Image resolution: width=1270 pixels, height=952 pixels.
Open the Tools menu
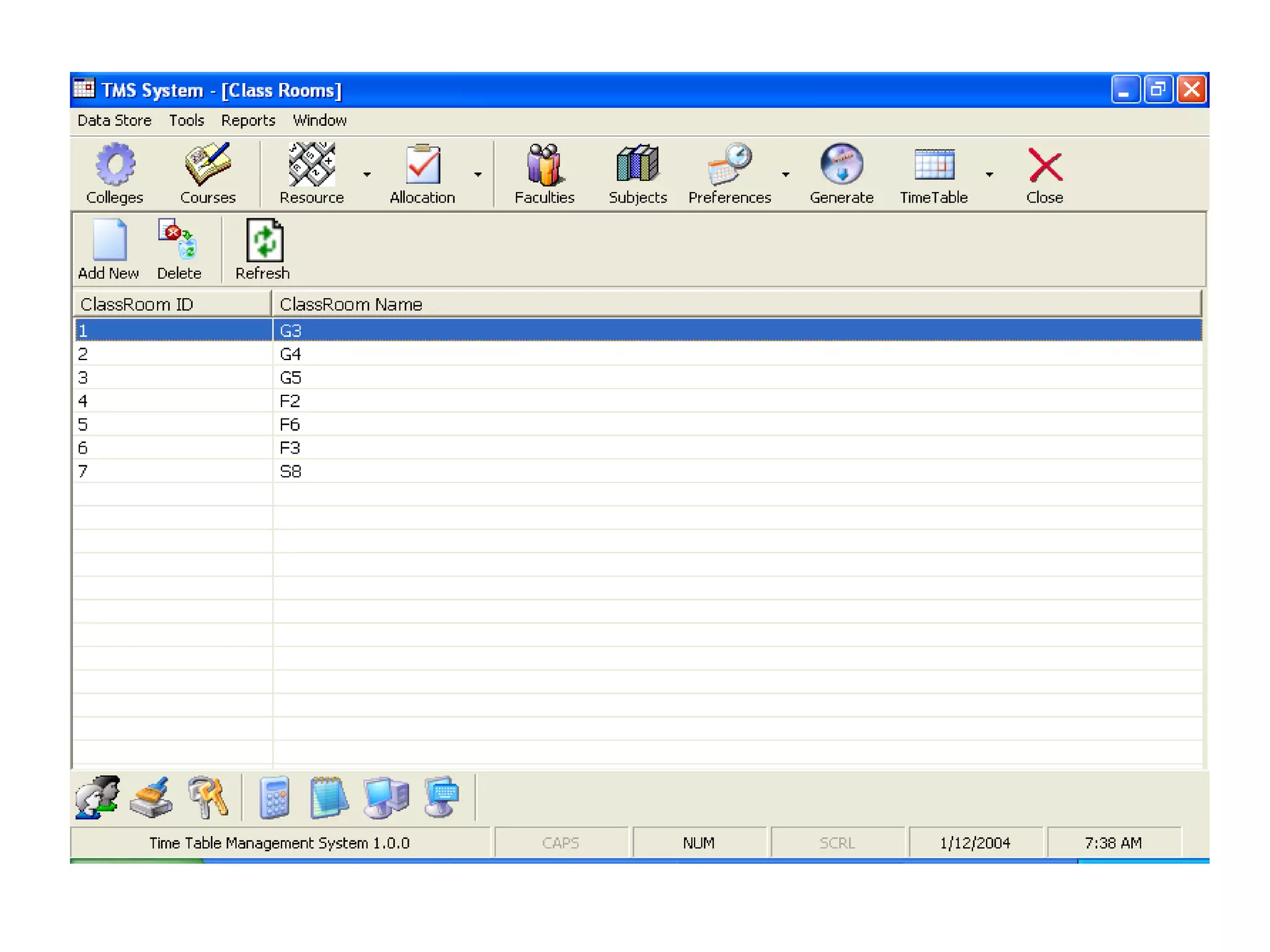coord(187,120)
